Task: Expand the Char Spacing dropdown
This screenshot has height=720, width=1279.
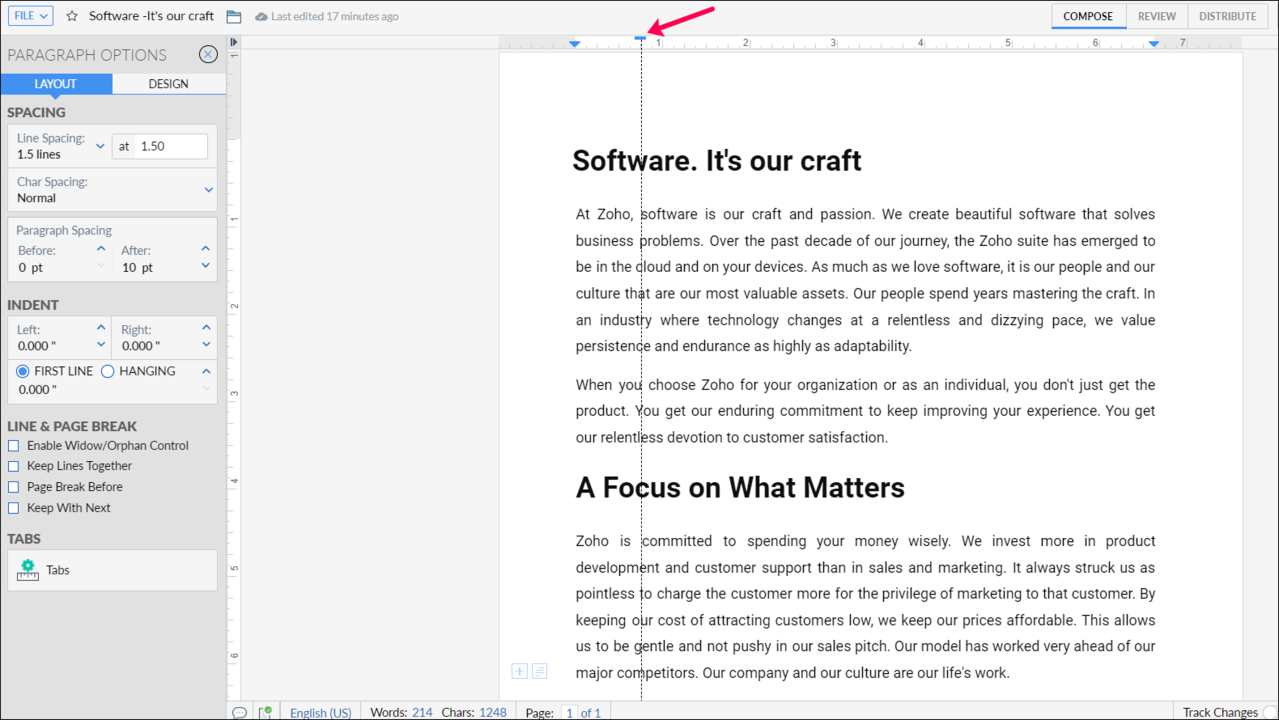Action: 208,189
